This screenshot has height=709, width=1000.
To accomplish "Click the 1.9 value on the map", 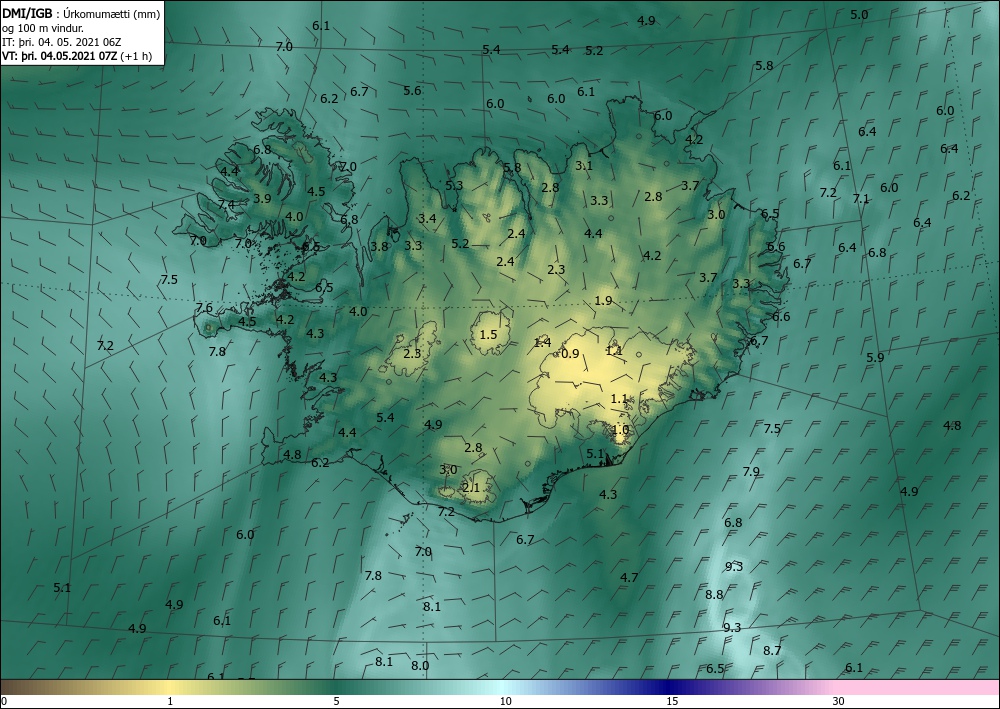I will (603, 301).
